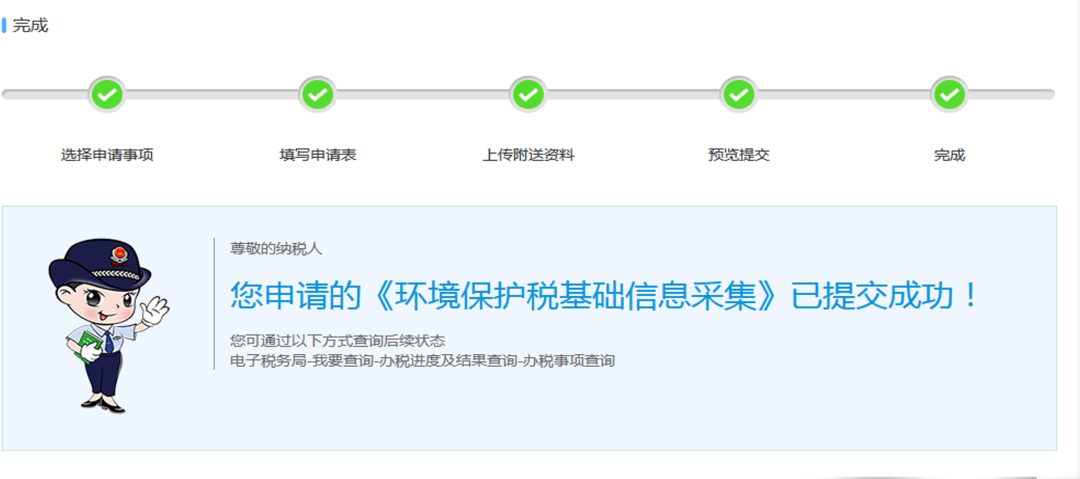
Task: Select the 上传附送资料 step label
Action: point(528,155)
